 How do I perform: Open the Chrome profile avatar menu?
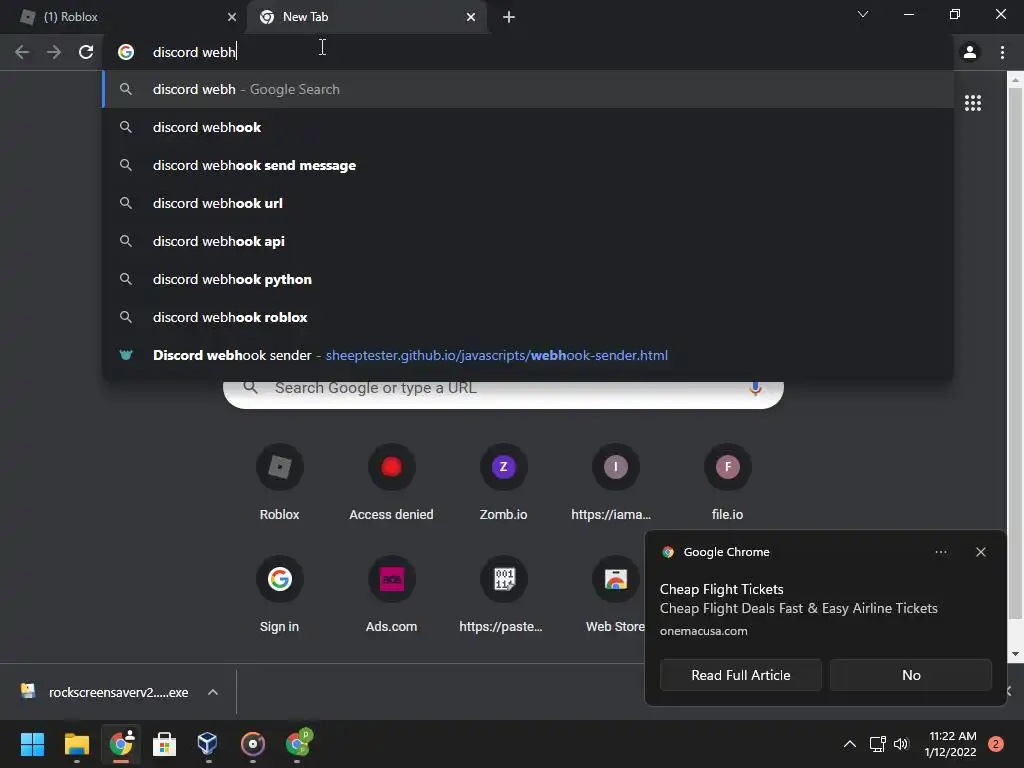970,52
